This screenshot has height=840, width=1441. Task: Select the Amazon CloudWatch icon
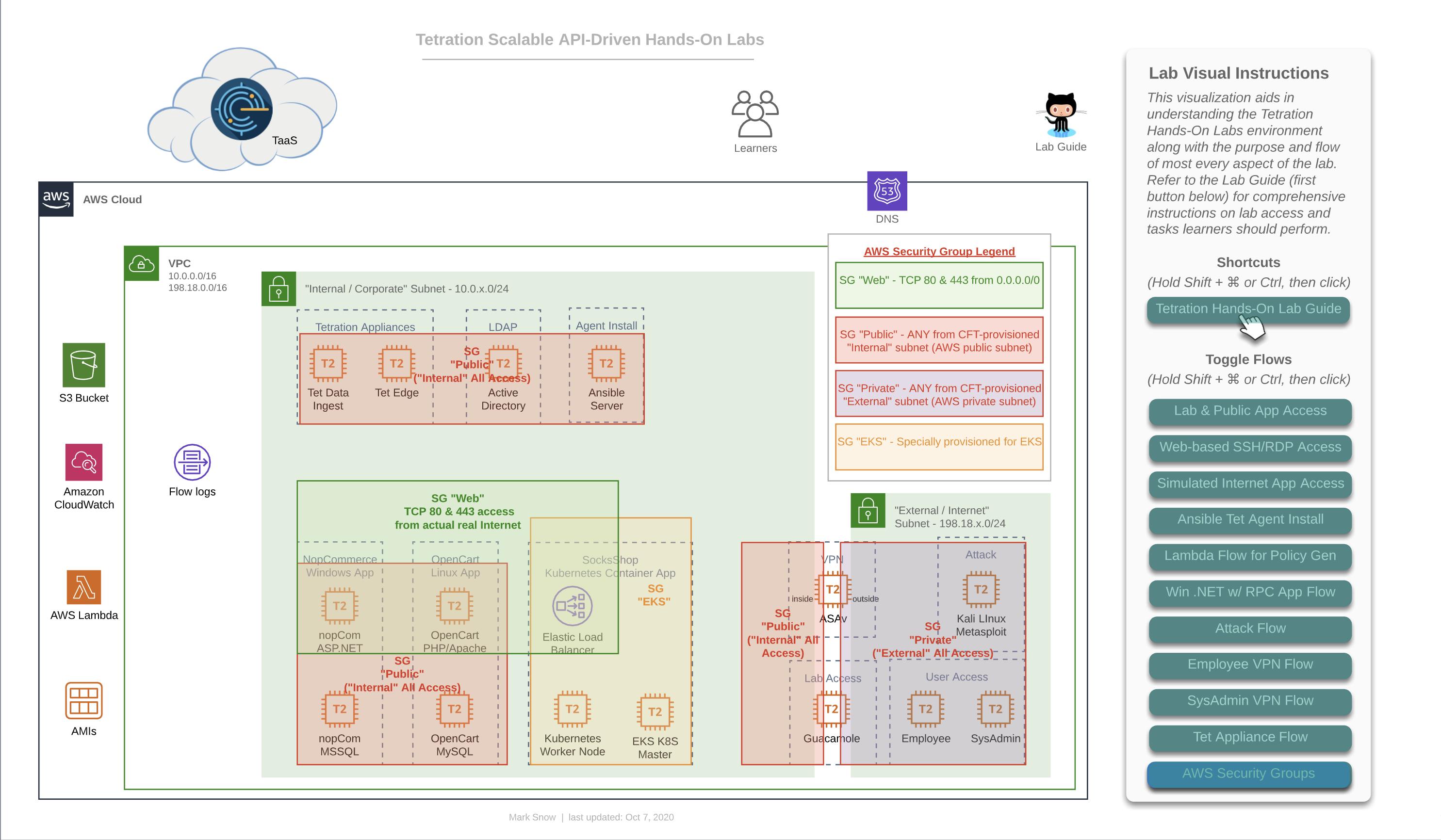[x=83, y=462]
